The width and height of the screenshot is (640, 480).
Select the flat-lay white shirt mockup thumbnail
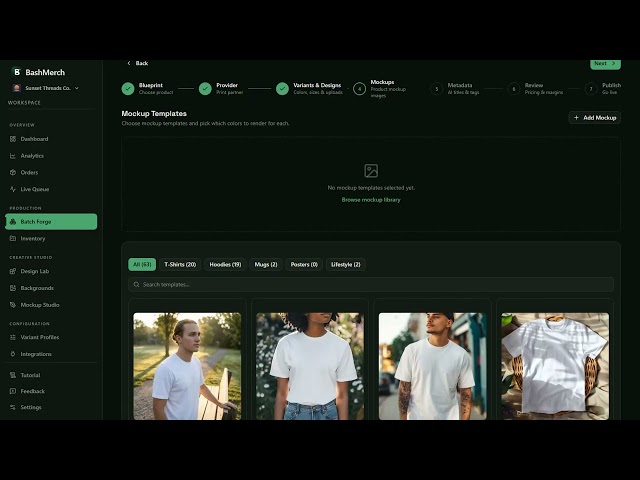555,366
